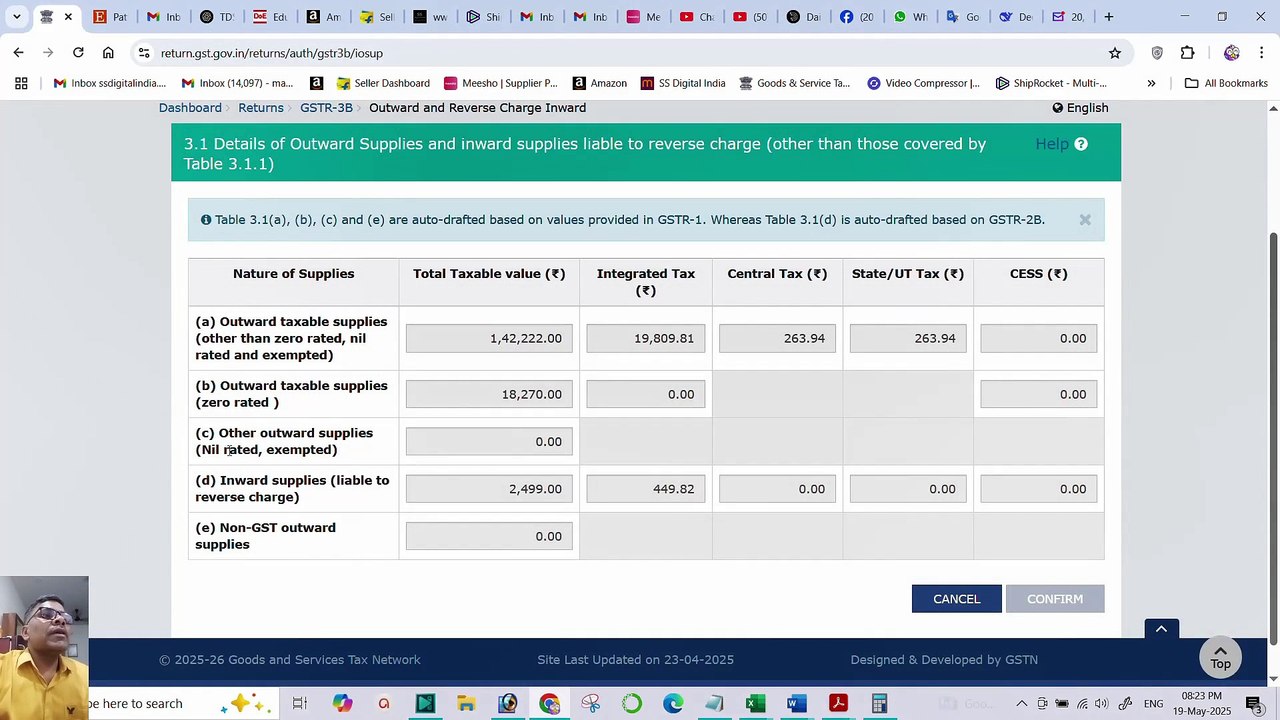Open Microsoft Edge from the taskbar

click(x=673, y=704)
